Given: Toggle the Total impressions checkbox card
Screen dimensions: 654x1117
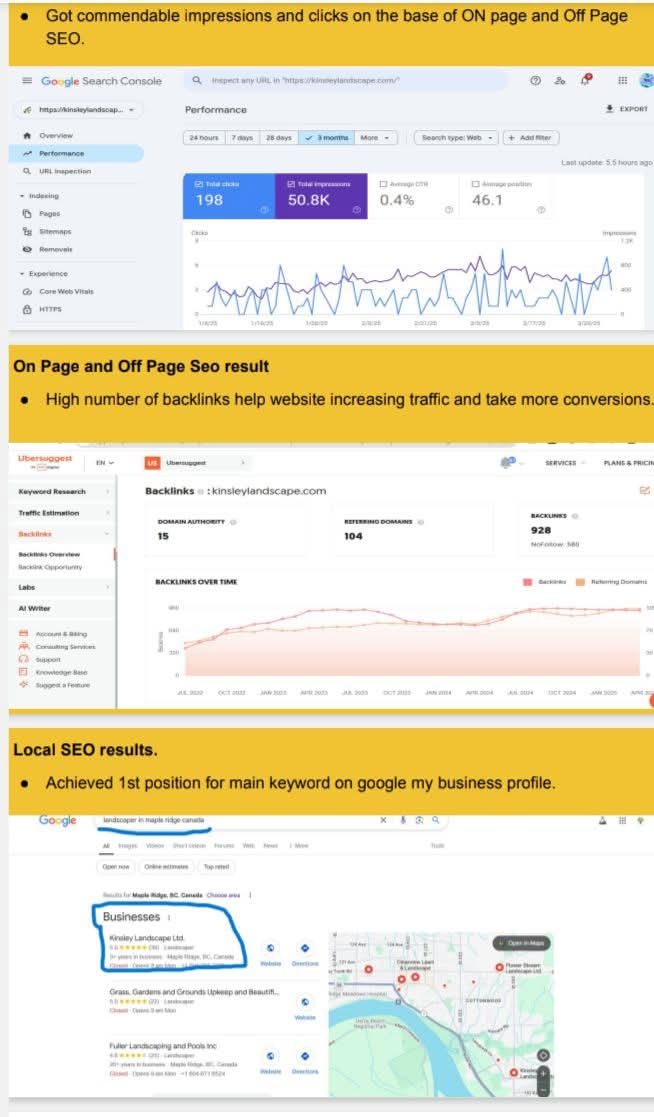Looking at the screenshot, I should pos(321,196).
